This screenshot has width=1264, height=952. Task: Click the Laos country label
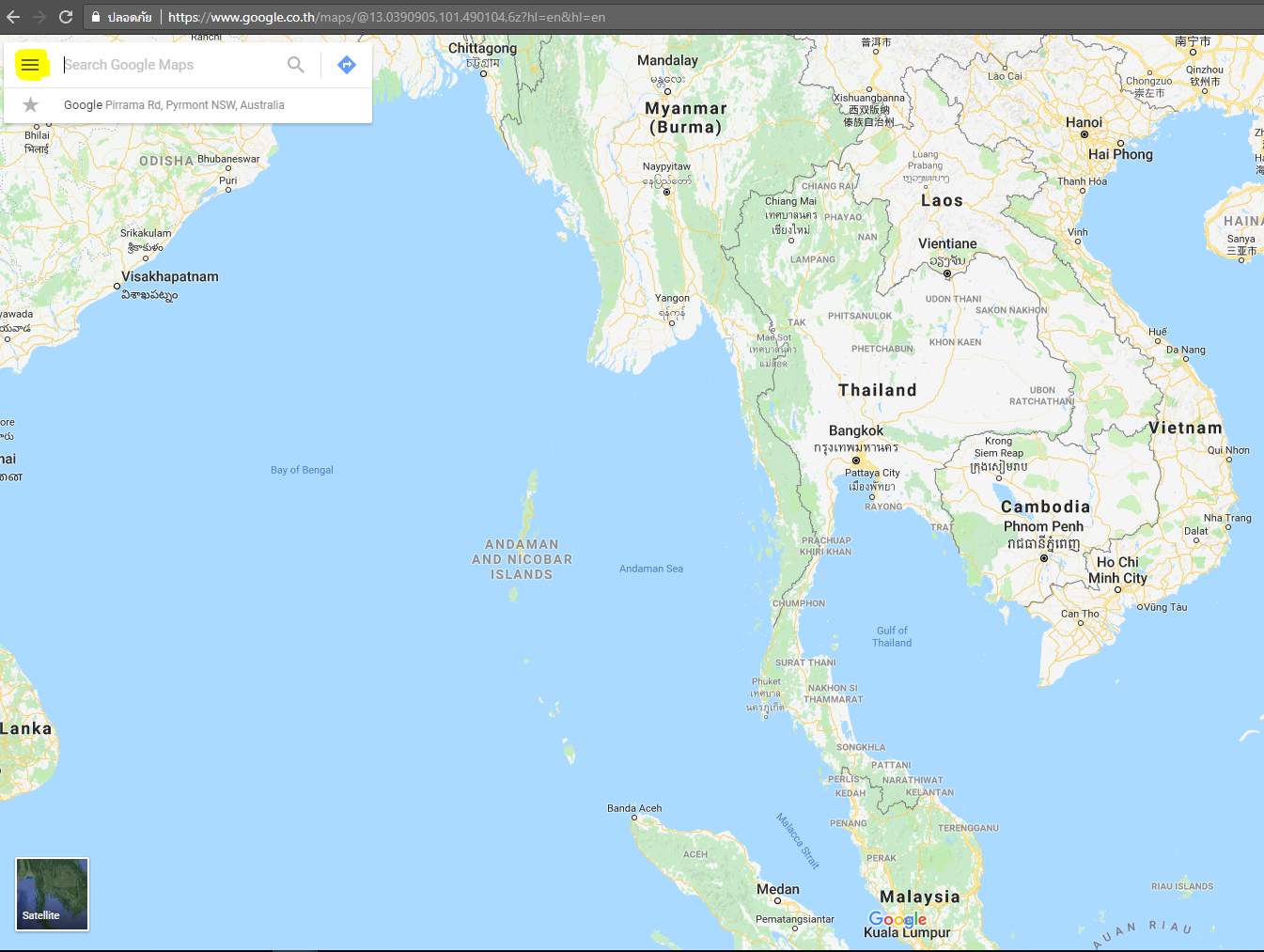click(x=943, y=200)
